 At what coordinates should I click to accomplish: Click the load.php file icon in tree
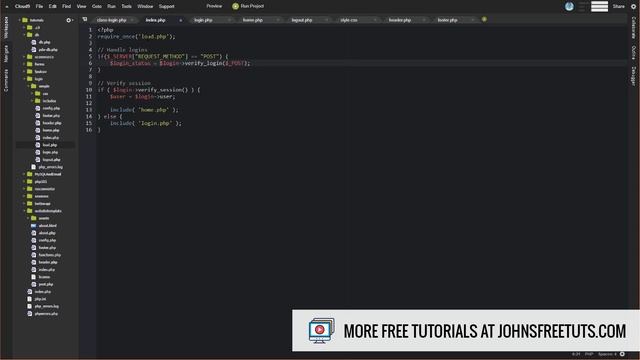tap(38, 145)
